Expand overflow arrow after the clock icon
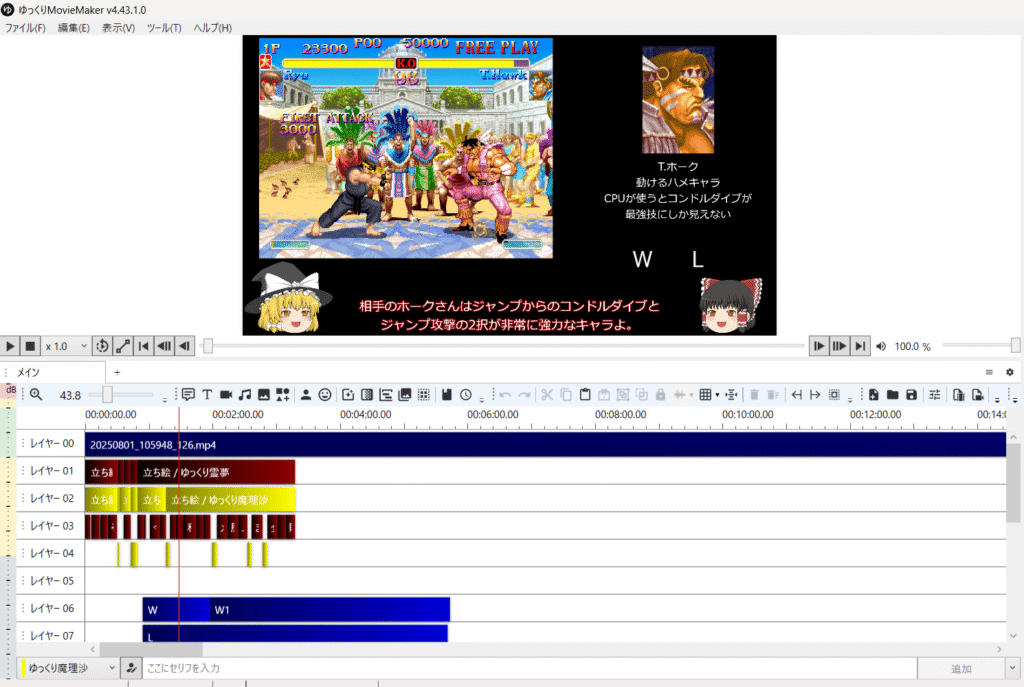The image size is (1024, 687). (482, 399)
